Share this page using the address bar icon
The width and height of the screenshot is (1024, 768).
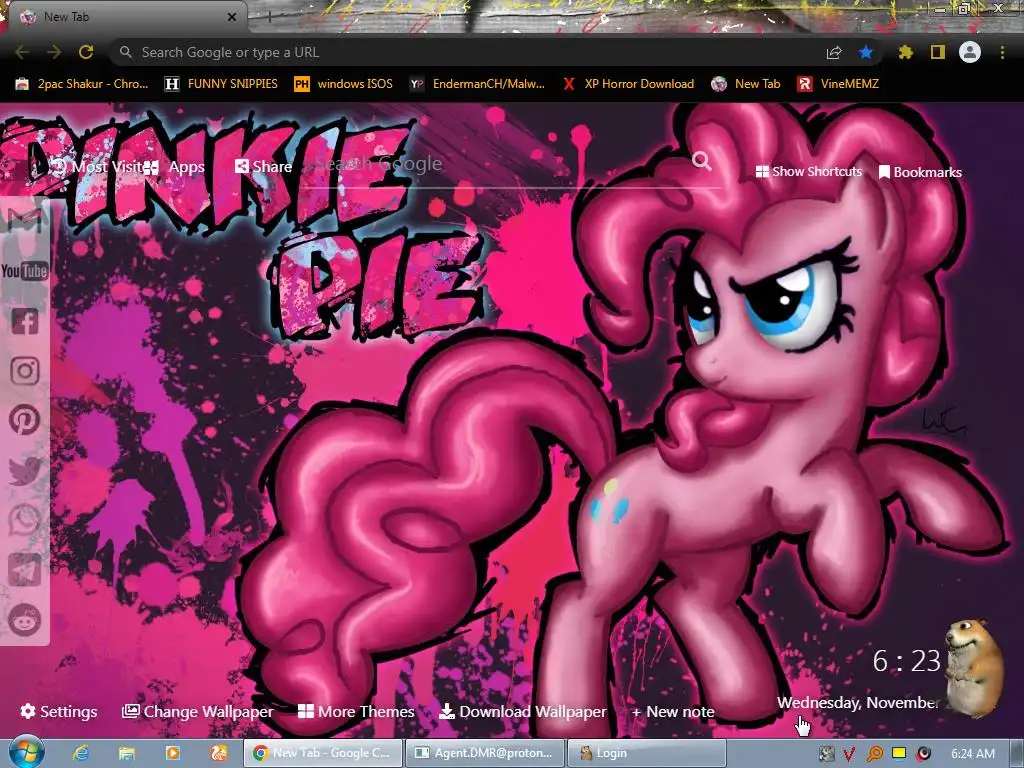point(834,53)
